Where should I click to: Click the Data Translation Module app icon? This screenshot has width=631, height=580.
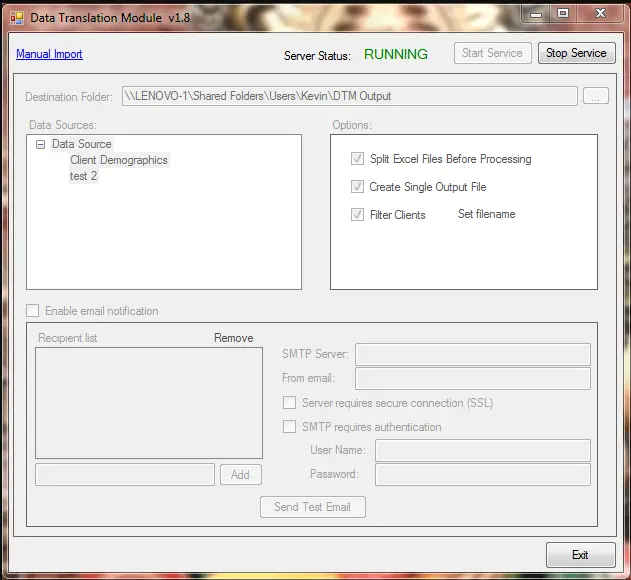coord(17,18)
